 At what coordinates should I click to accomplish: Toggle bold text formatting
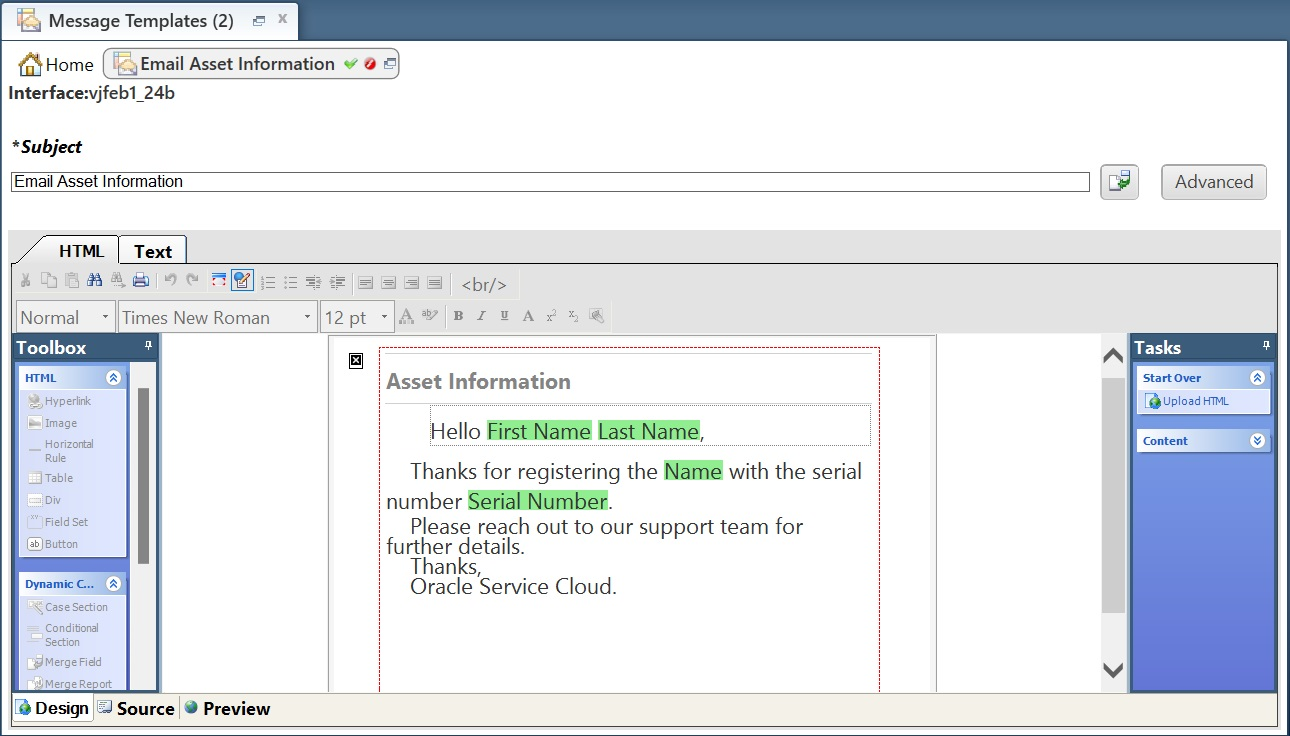coord(457,316)
